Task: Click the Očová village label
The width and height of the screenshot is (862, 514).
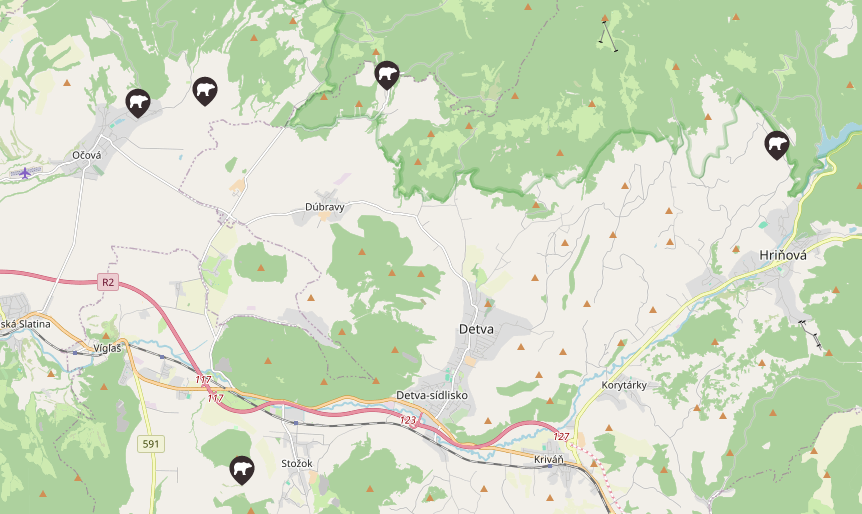Action: (x=87, y=156)
